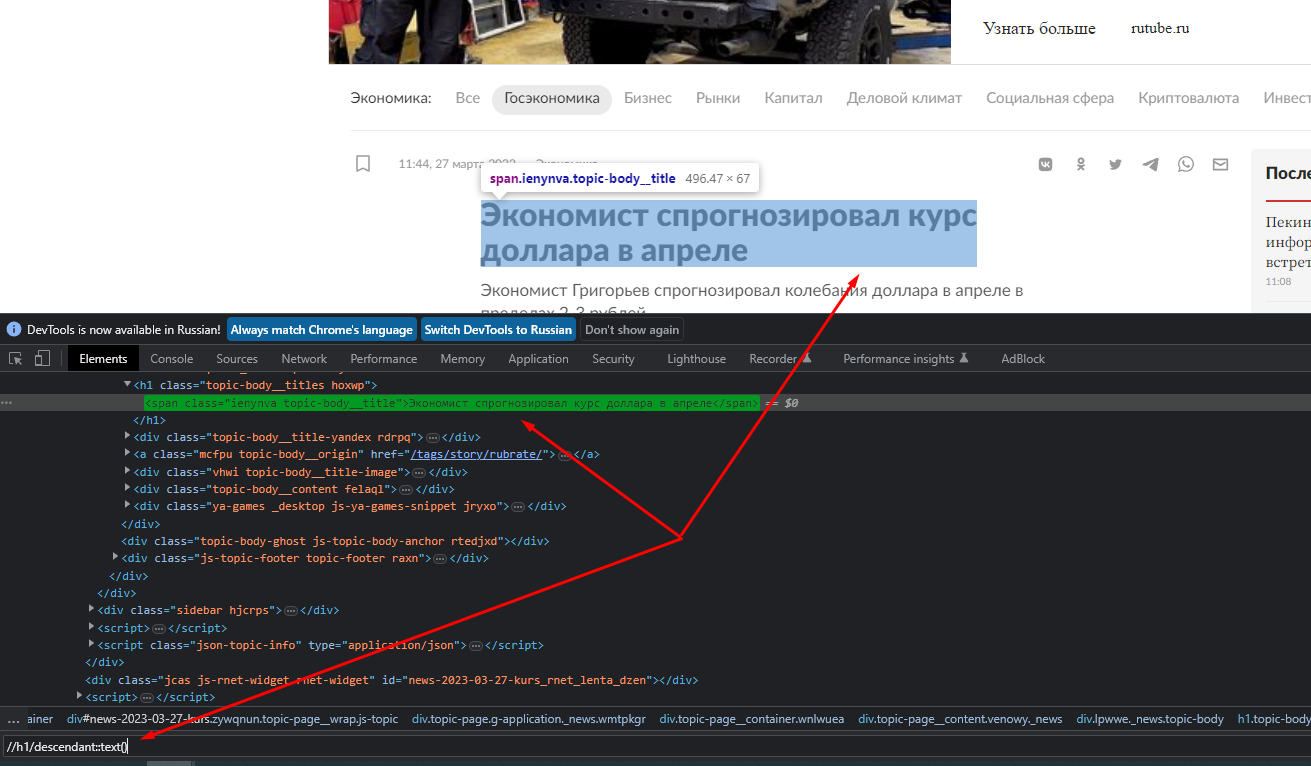1311x766 pixels.
Task: Share the article on Twitter
Action: [x=1116, y=164]
